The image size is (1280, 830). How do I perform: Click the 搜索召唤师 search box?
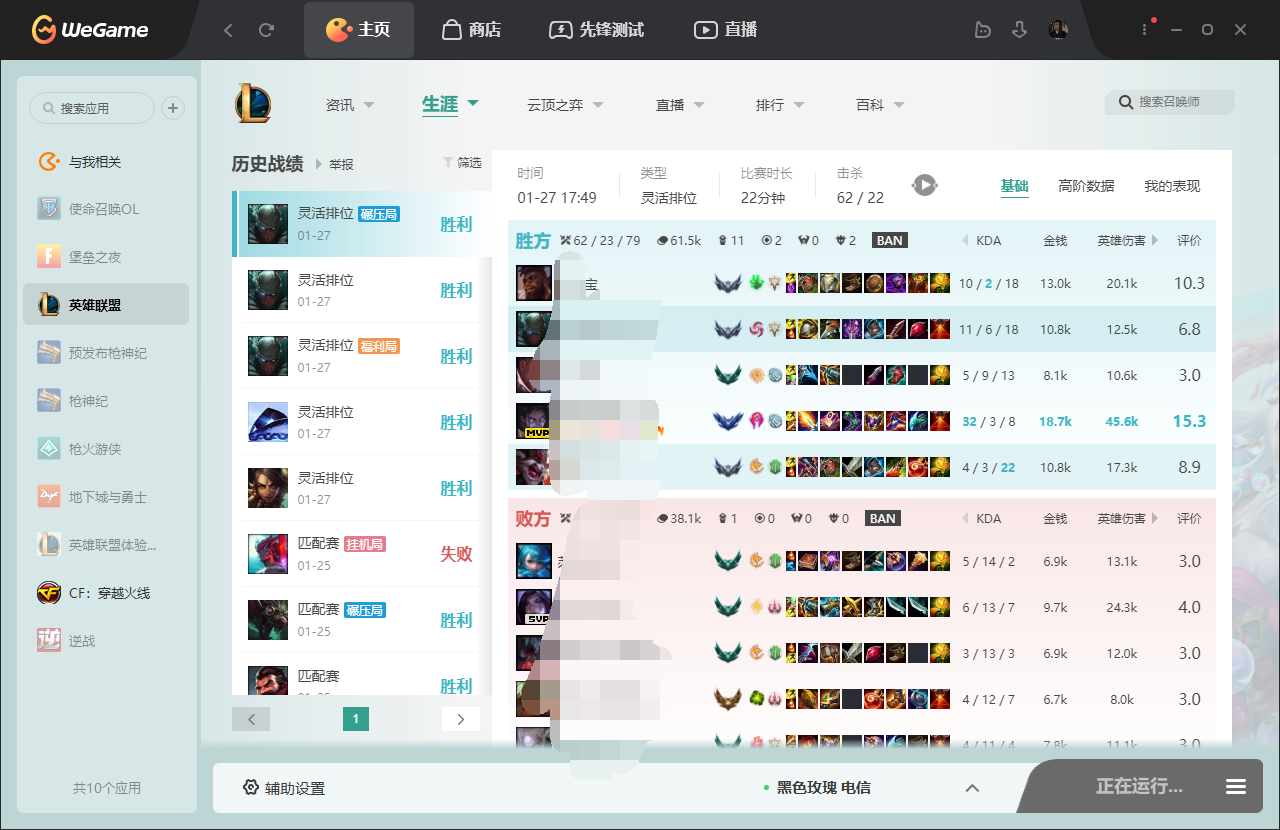click(x=1170, y=102)
